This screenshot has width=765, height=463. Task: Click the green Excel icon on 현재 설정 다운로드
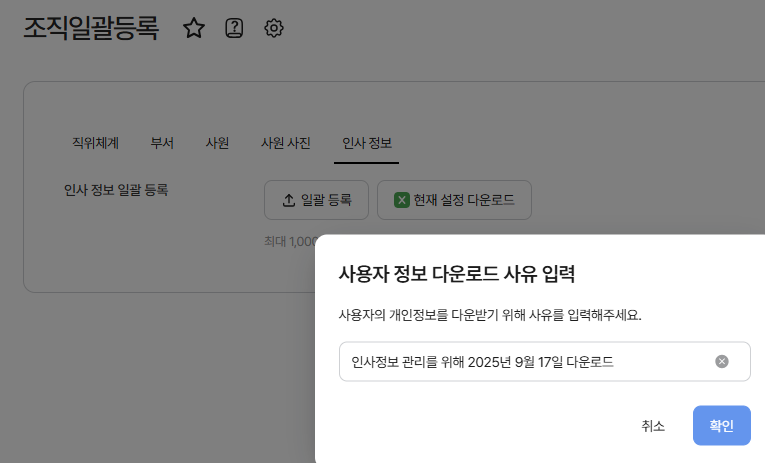click(x=402, y=200)
